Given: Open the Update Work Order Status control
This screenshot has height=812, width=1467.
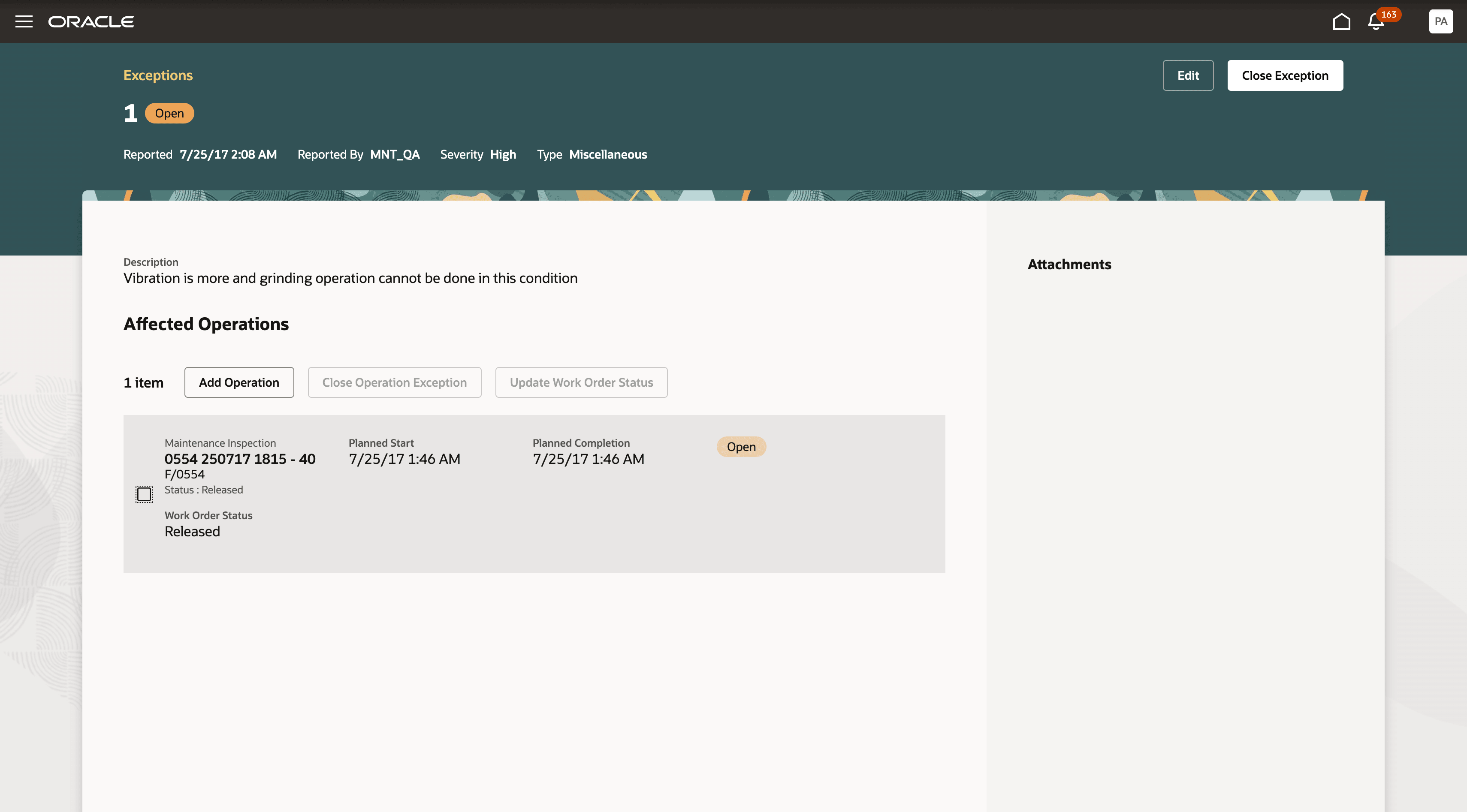Looking at the screenshot, I should pyautogui.click(x=581, y=382).
